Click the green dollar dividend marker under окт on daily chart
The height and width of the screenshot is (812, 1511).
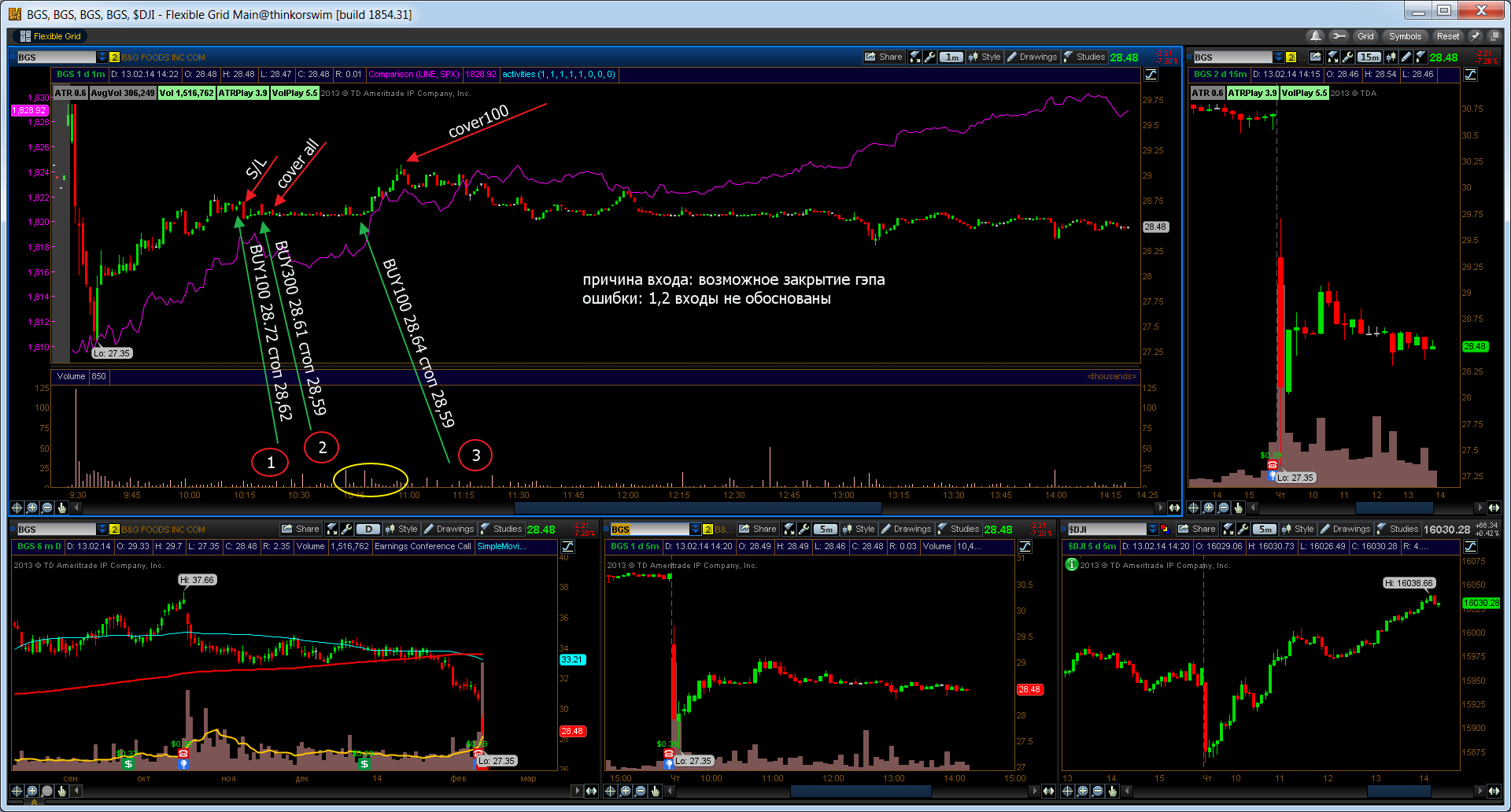pyautogui.click(x=128, y=763)
